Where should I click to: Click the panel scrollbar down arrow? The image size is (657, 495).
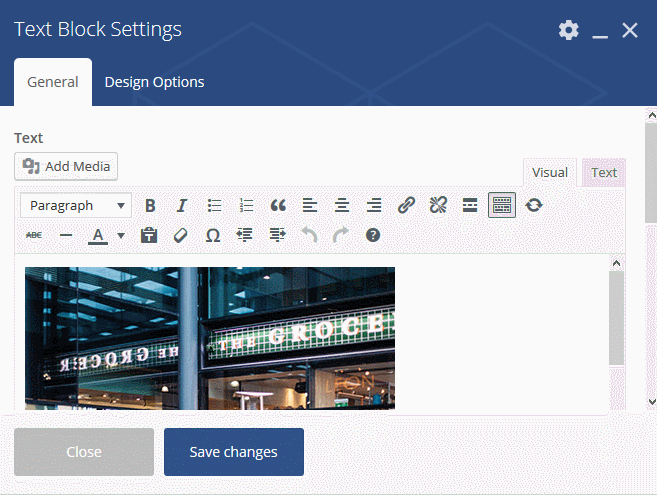coord(652,402)
